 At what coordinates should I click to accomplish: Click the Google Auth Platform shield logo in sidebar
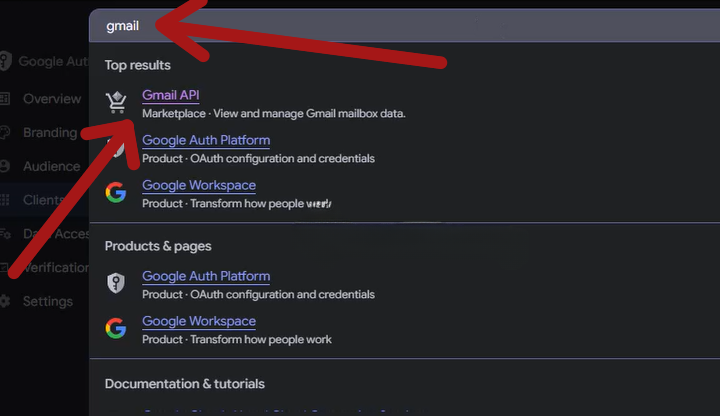pyautogui.click(x=5, y=61)
